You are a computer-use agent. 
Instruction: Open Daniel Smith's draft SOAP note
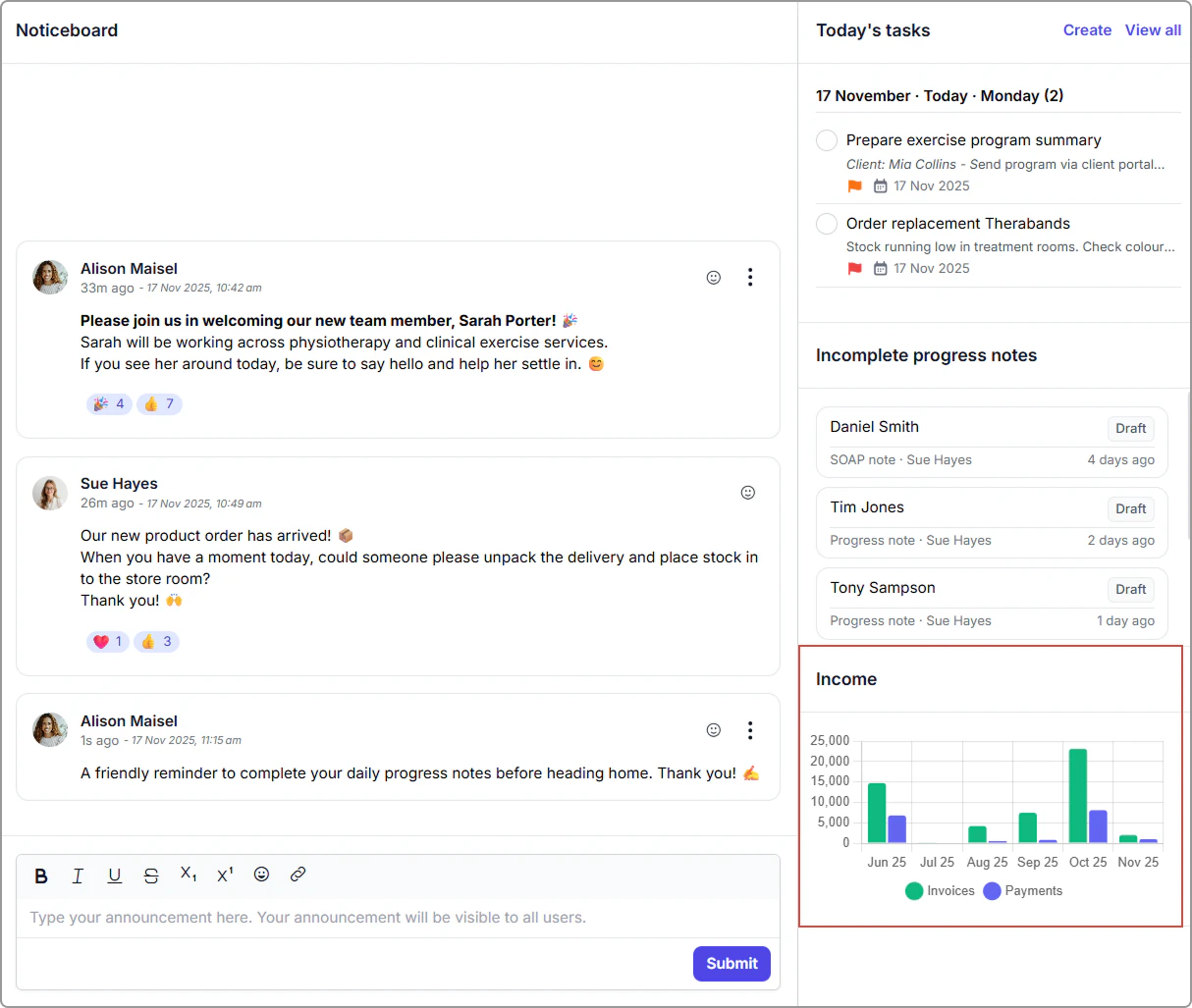[x=992, y=443]
